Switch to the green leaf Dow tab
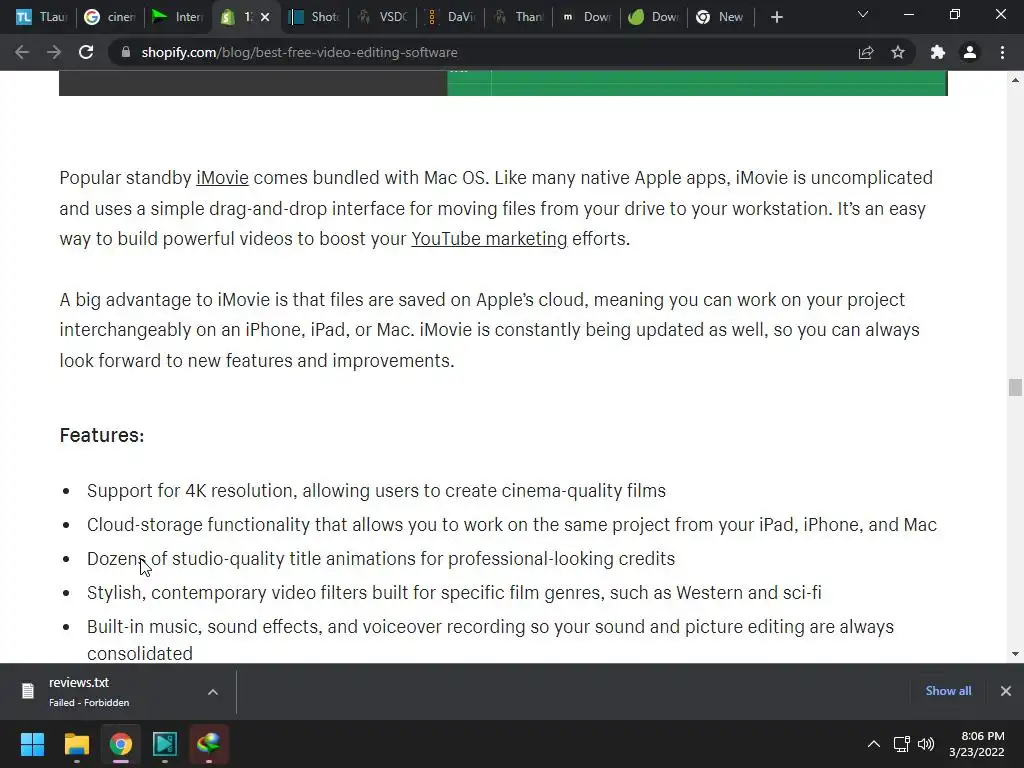 [x=654, y=17]
